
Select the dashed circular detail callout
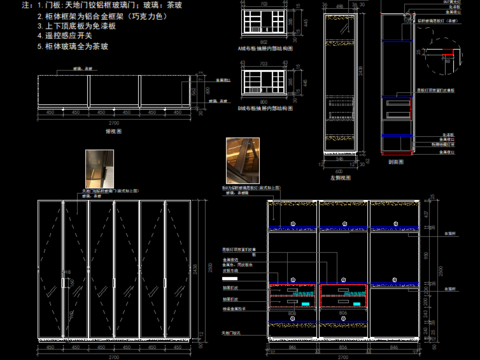(x=444, y=56)
